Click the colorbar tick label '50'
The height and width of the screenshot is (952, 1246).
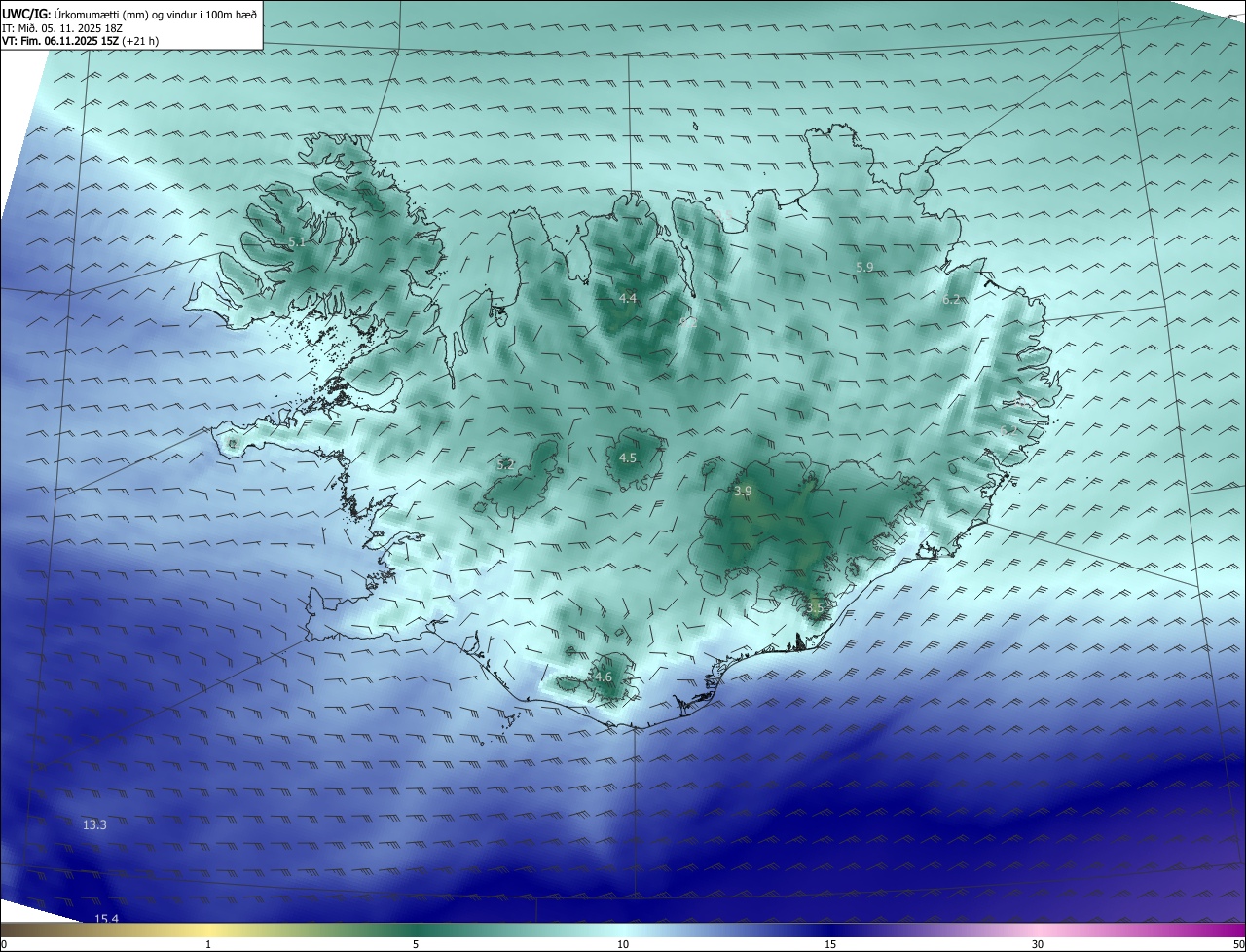point(1238,944)
